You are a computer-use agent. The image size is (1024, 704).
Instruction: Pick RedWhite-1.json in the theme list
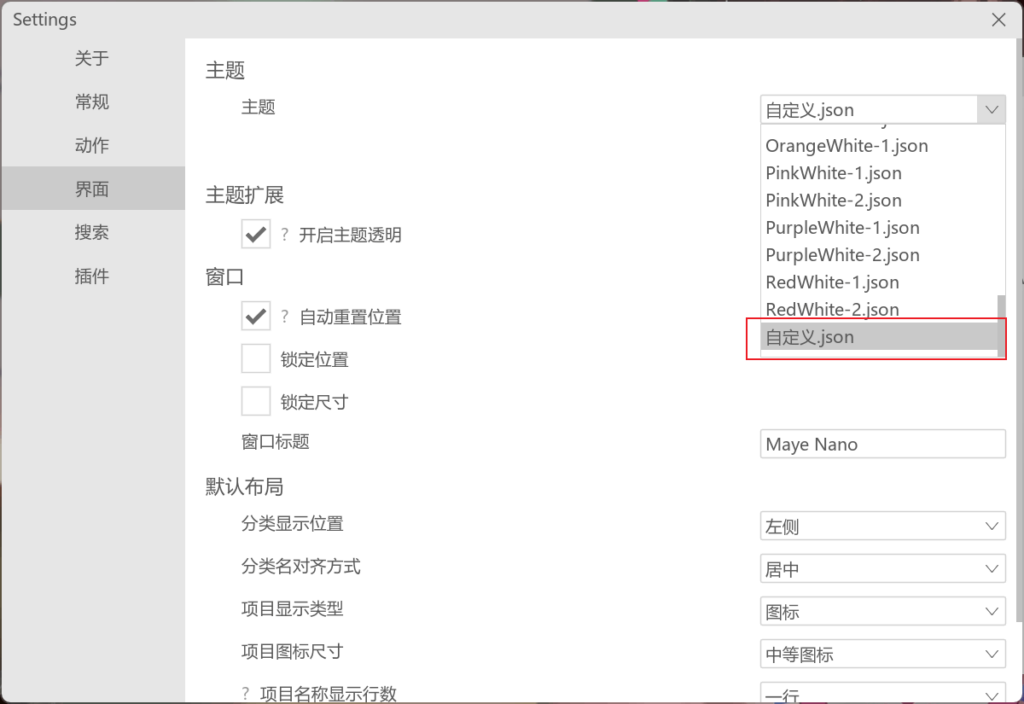coord(832,283)
